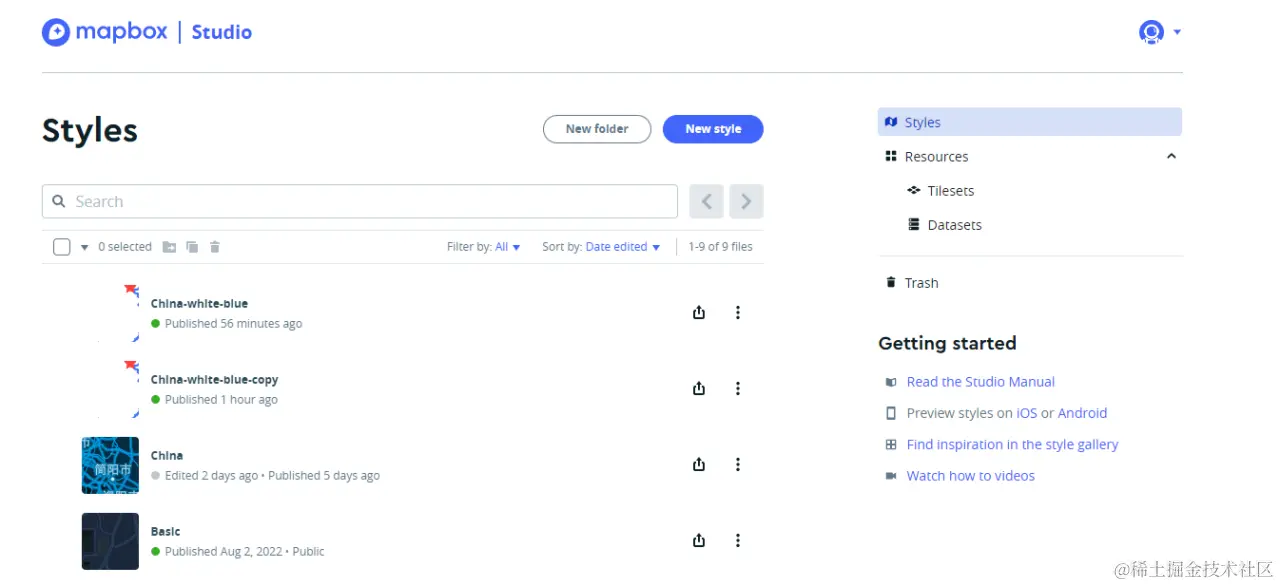Open more options for China-white-blue
Viewport: 1280px width, 586px height.
click(x=738, y=313)
